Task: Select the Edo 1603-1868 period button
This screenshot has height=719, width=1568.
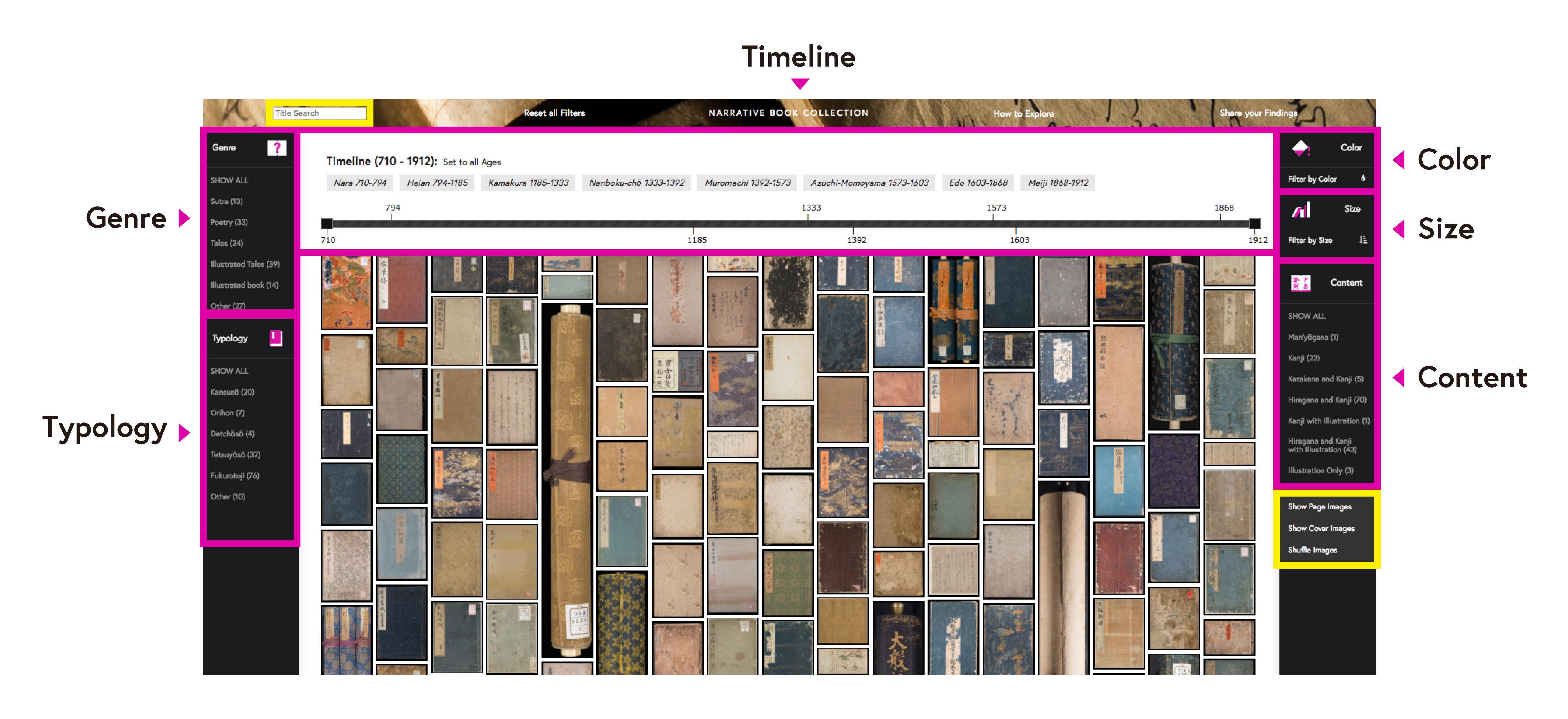Action: click(x=978, y=183)
